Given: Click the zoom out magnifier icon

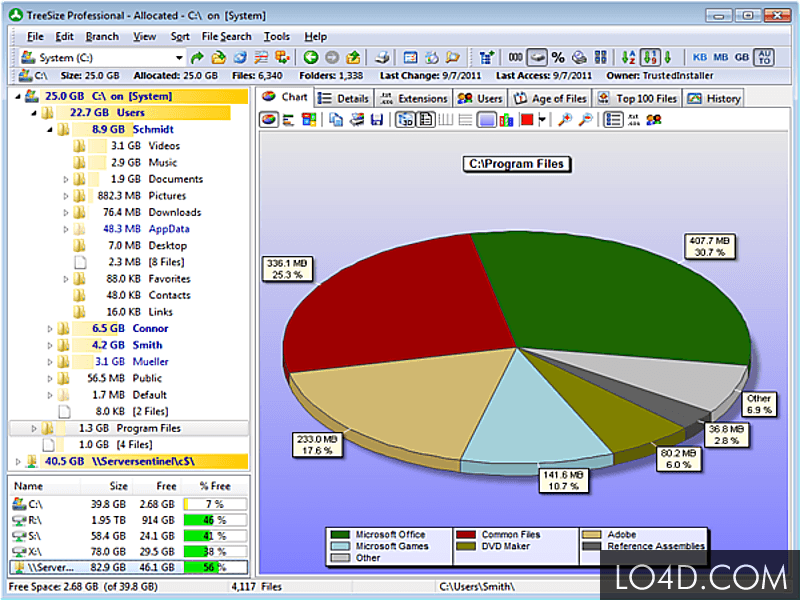Looking at the screenshot, I should pos(586,120).
